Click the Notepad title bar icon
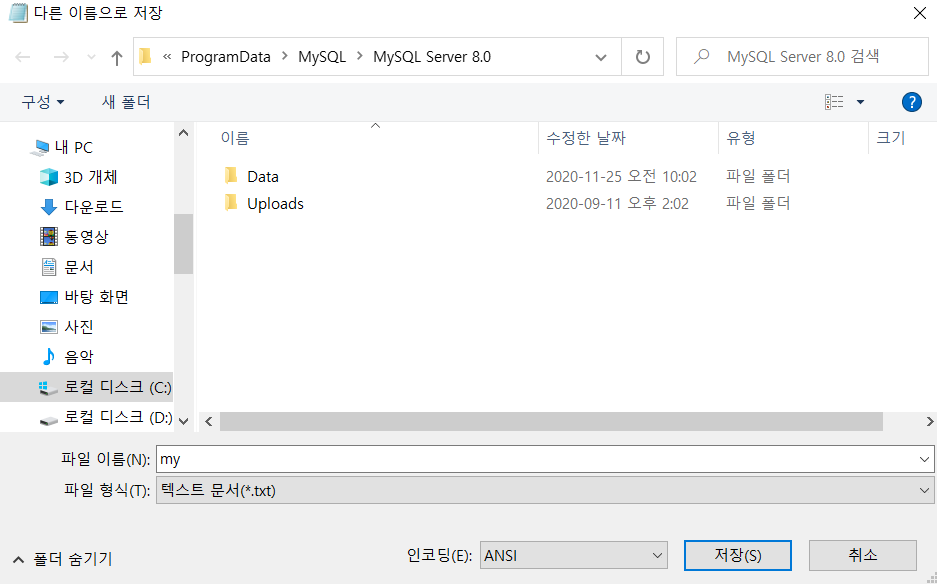Viewport: 937px width, 584px height. click(18, 13)
